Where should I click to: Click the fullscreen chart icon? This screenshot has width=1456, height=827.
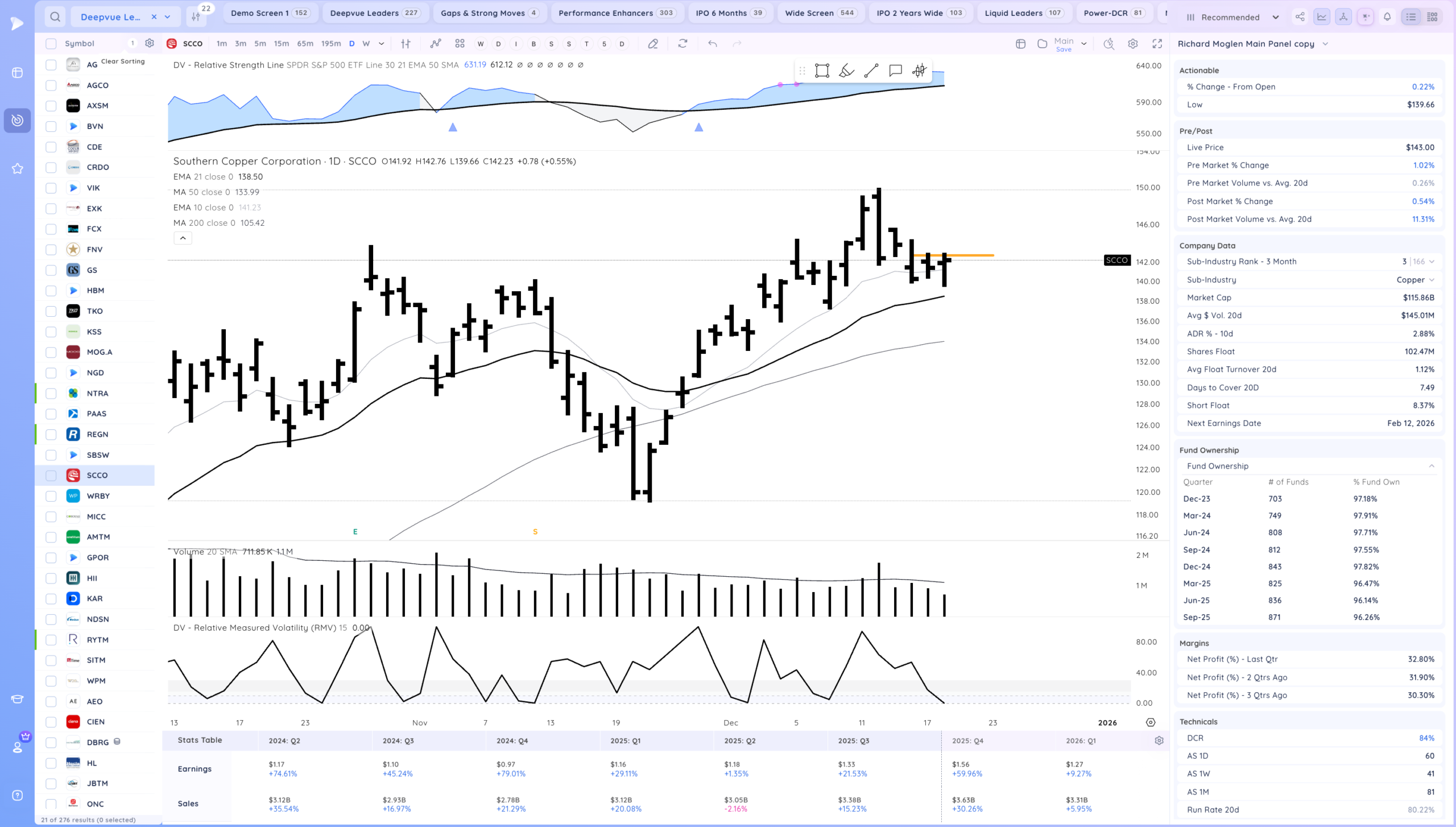point(1157,43)
